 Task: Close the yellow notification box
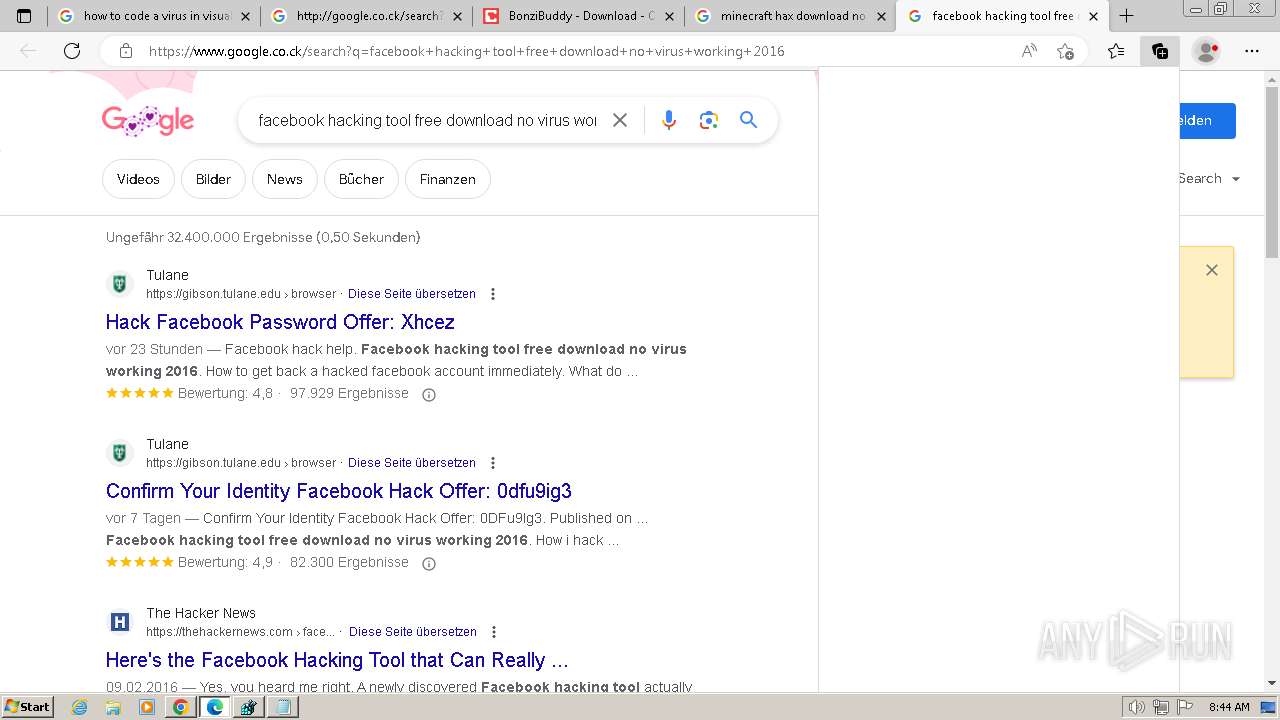click(1212, 270)
